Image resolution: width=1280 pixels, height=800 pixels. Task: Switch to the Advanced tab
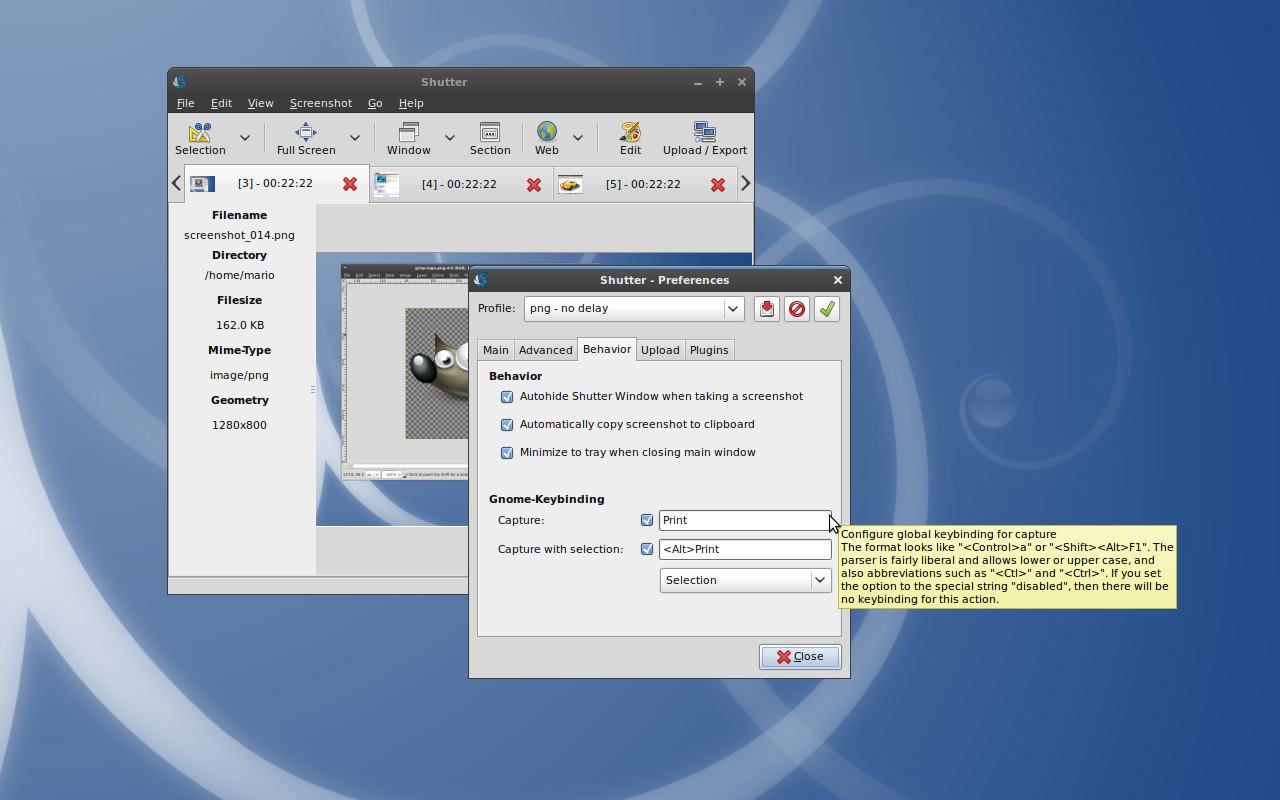[x=545, y=350]
